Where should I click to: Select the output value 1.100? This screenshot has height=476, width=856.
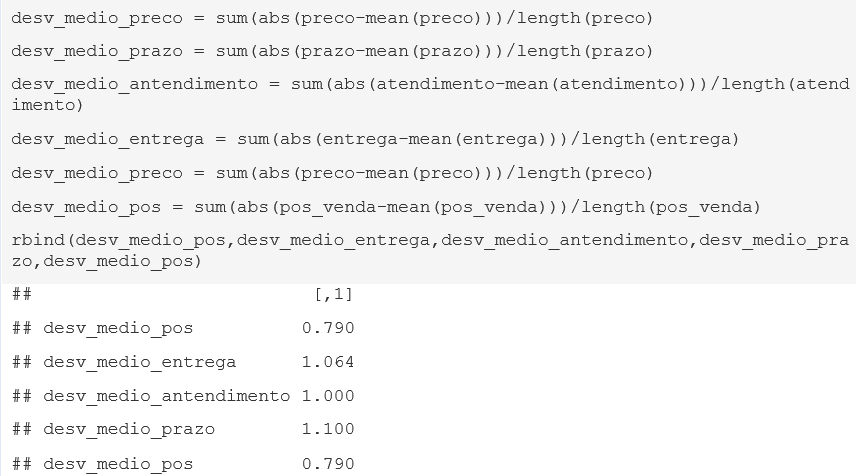pos(328,429)
